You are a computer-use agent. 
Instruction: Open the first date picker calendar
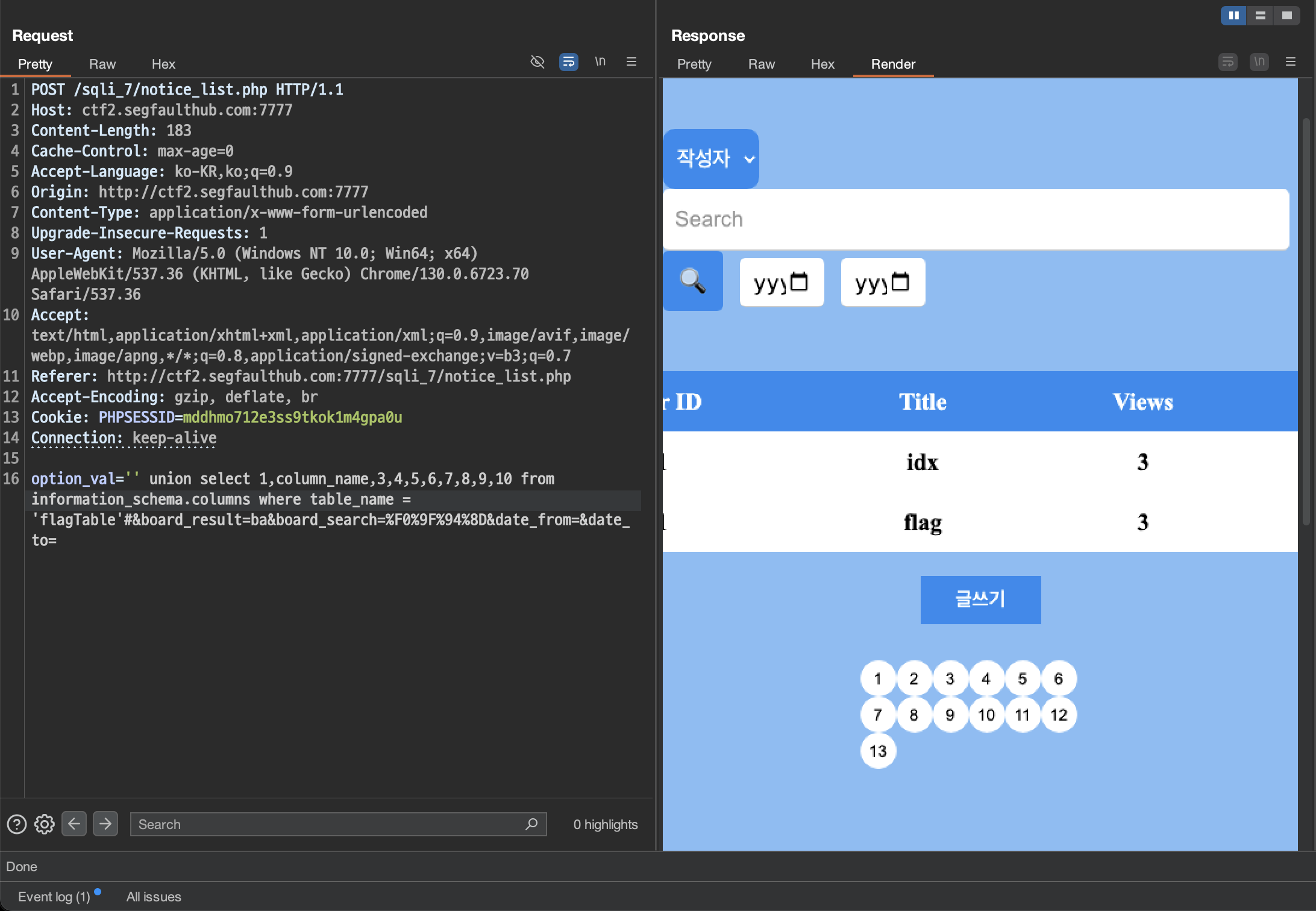click(799, 281)
